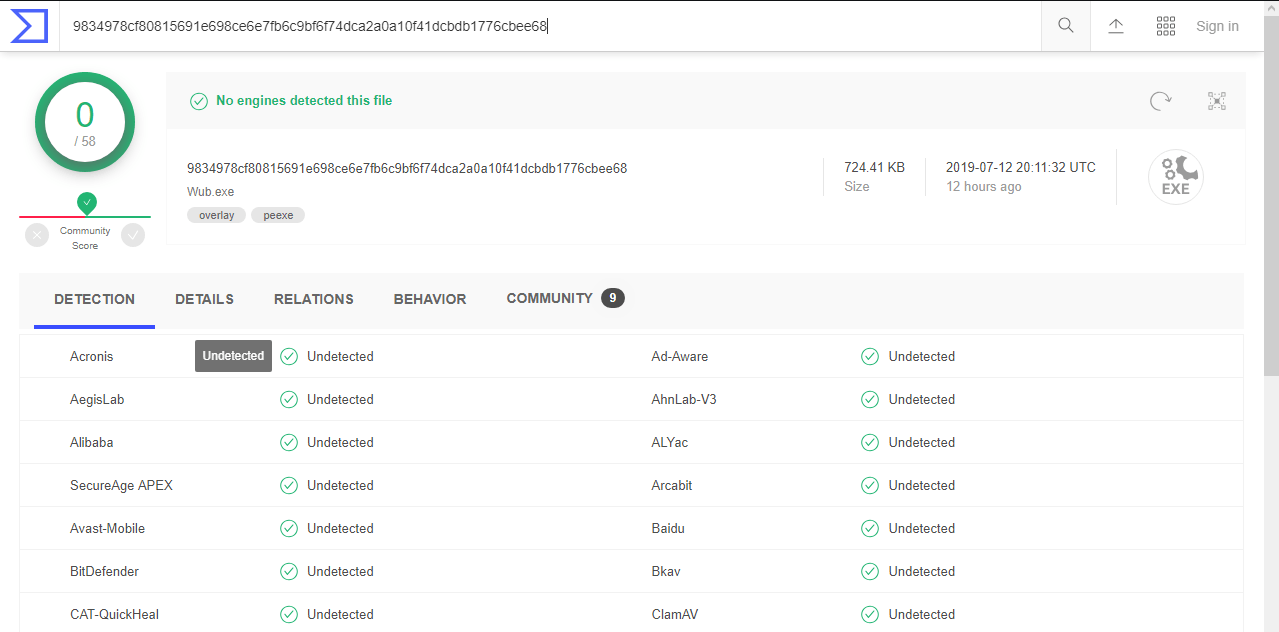Screen dimensions: 1279x632
Task: Open the BEHAVIOR tab
Action: pyautogui.click(x=430, y=299)
